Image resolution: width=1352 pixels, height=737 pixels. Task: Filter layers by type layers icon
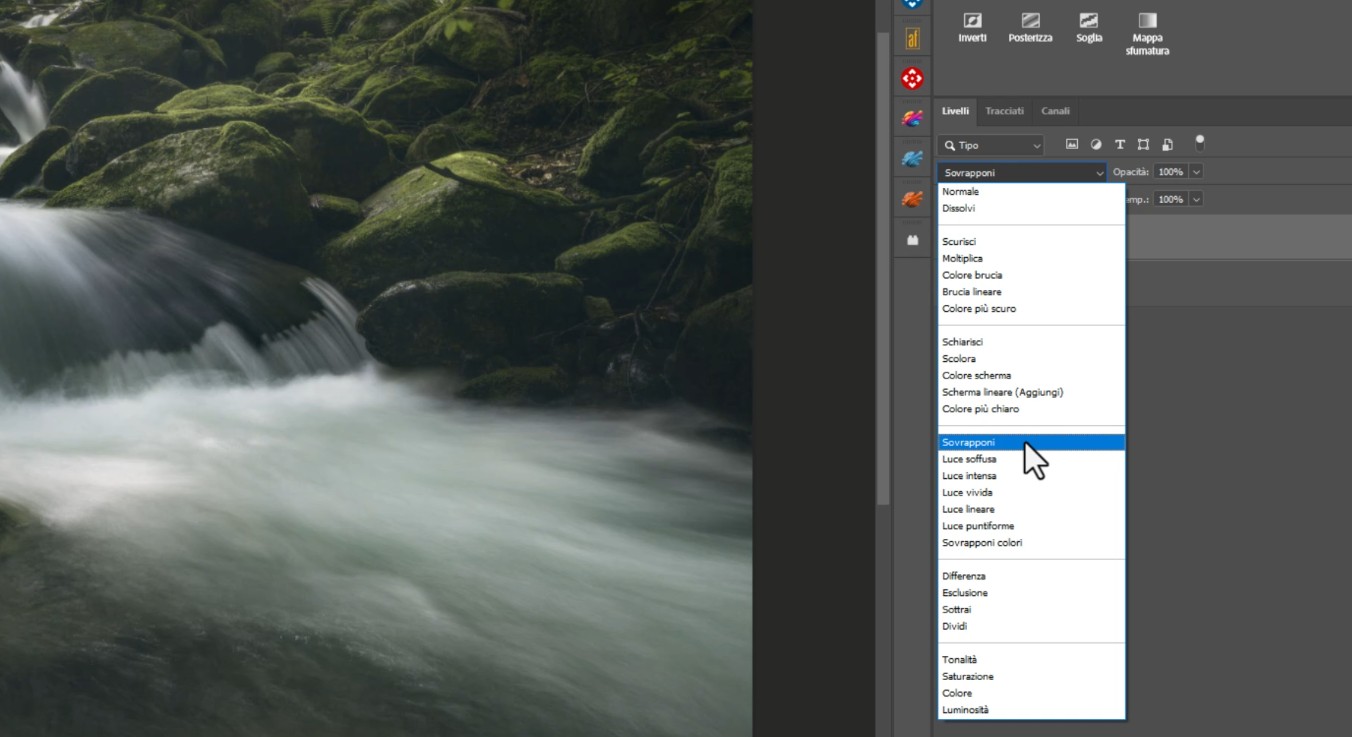[1119, 144]
